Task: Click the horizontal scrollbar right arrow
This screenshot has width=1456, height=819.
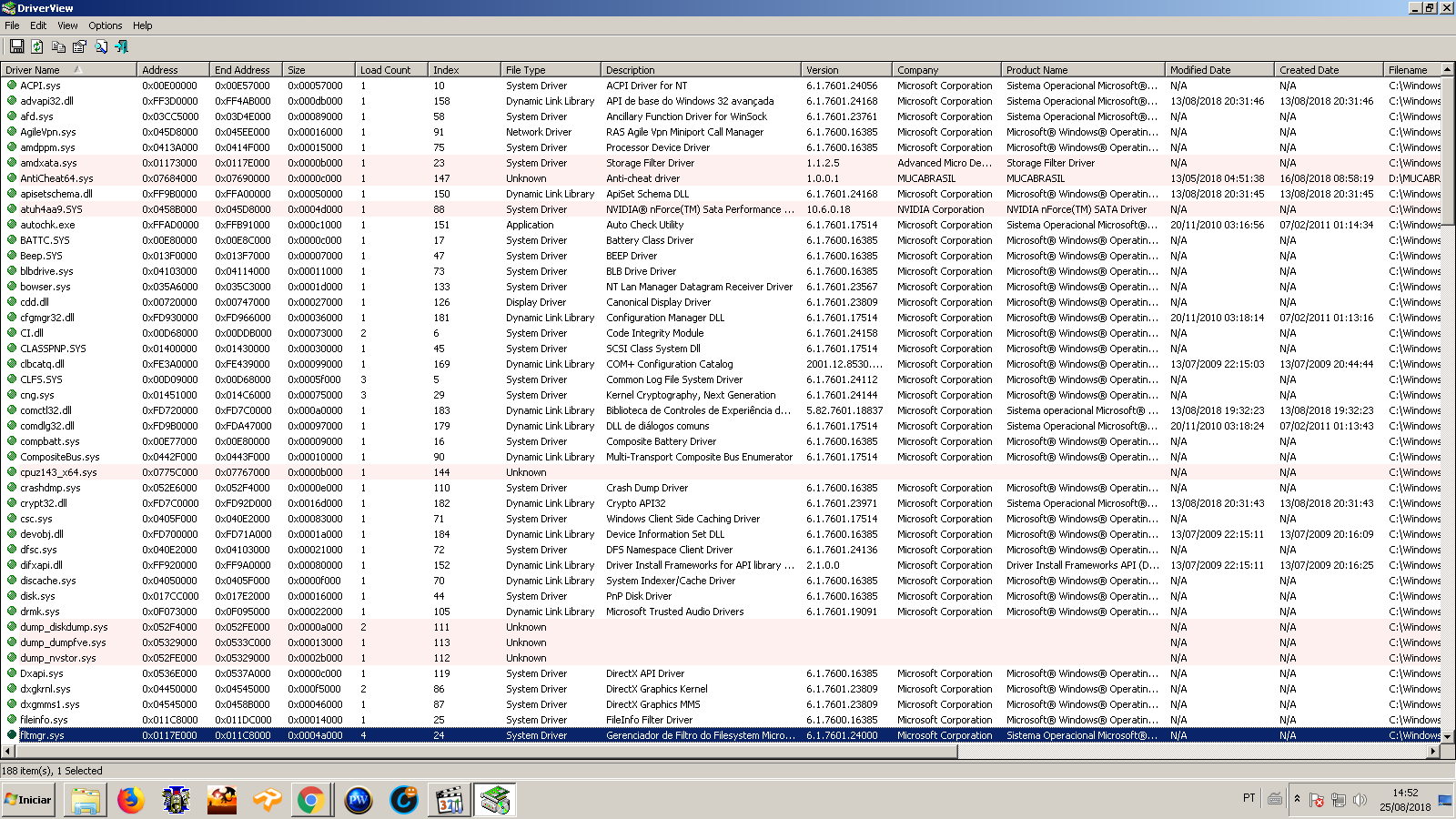Action: [x=1433, y=752]
